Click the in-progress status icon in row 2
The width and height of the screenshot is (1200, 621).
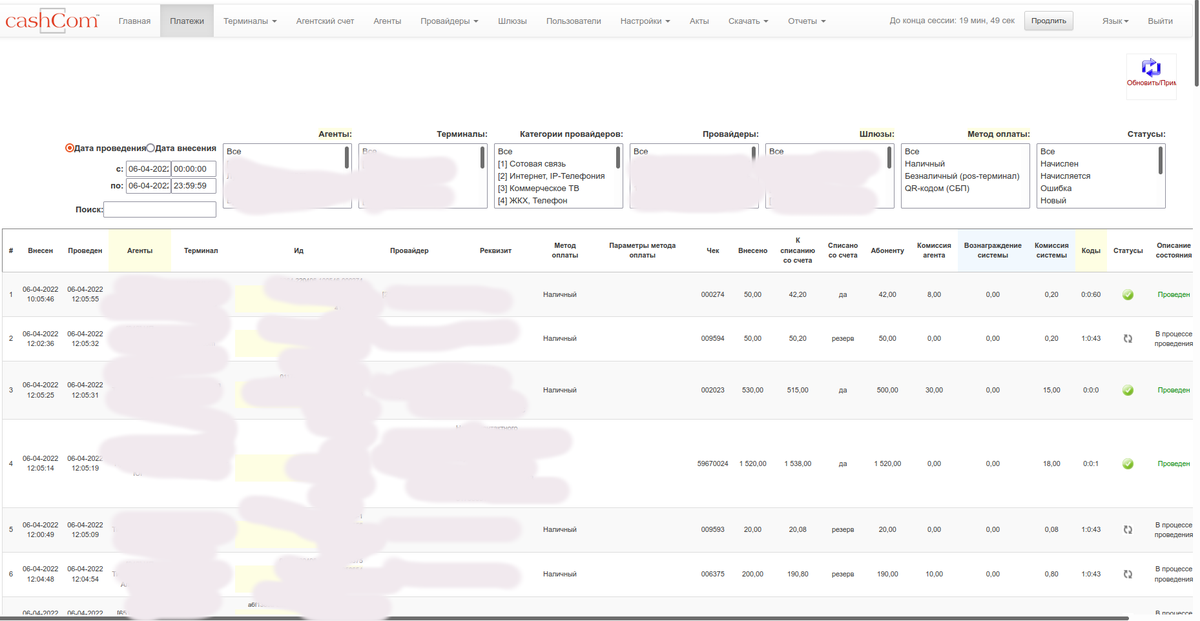pyautogui.click(x=1128, y=339)
